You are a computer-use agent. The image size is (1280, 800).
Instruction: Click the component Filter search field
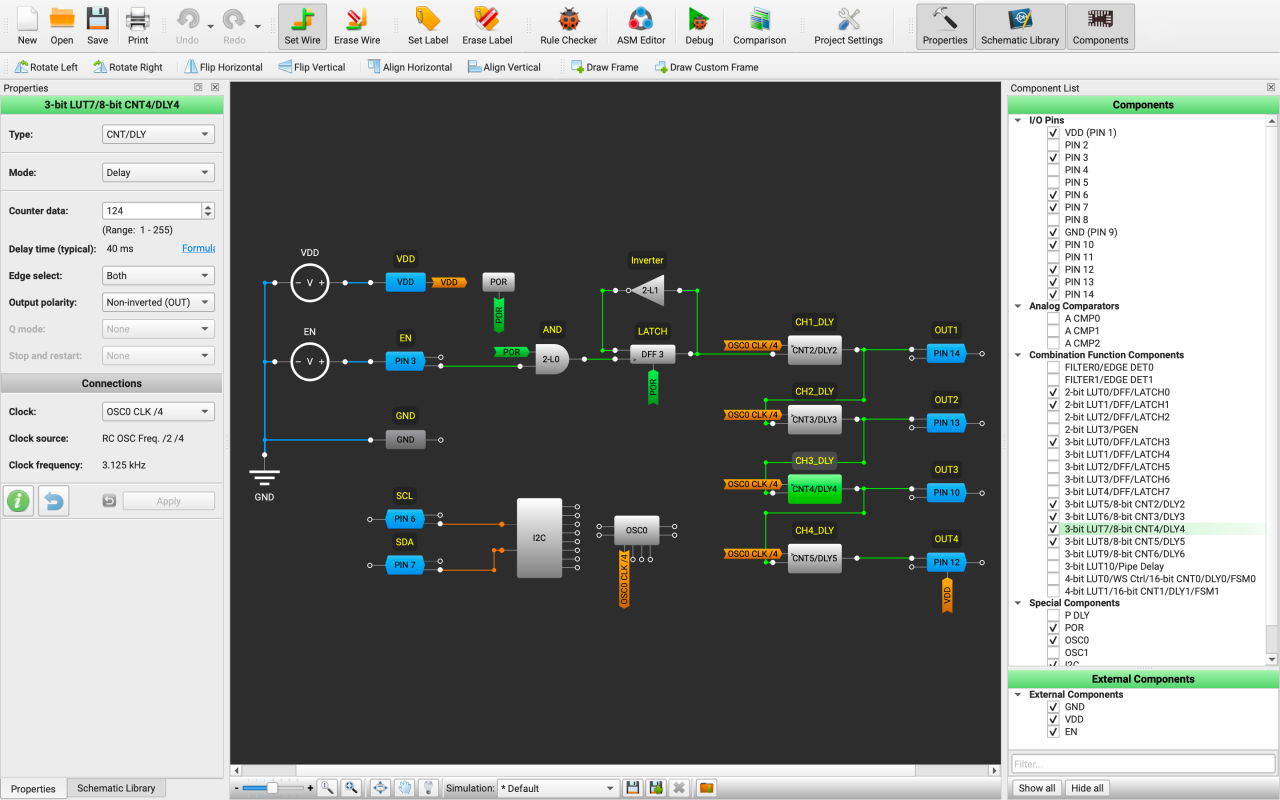pos(1143,764)
